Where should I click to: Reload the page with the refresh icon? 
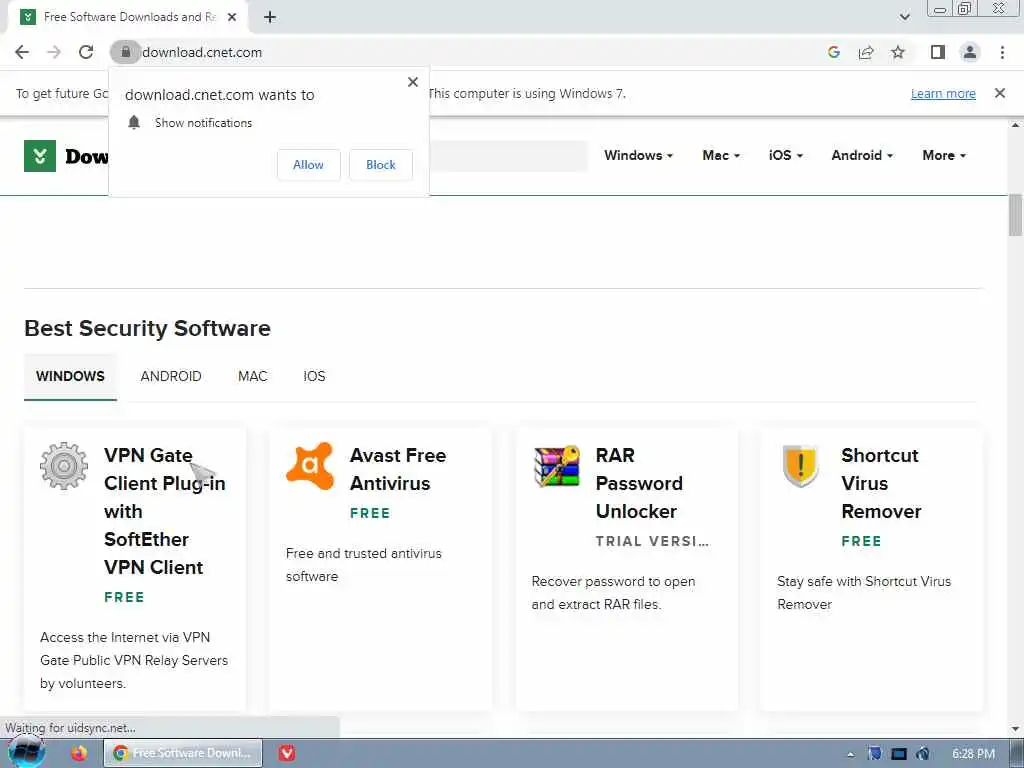click(86, 52)
